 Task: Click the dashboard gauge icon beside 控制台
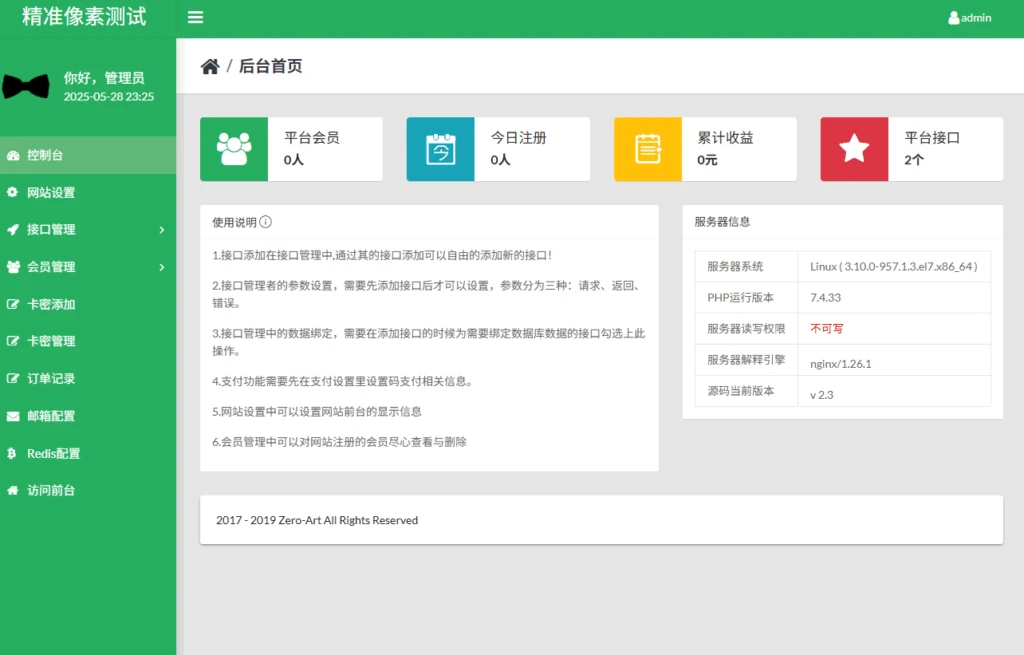pos(13,155)
